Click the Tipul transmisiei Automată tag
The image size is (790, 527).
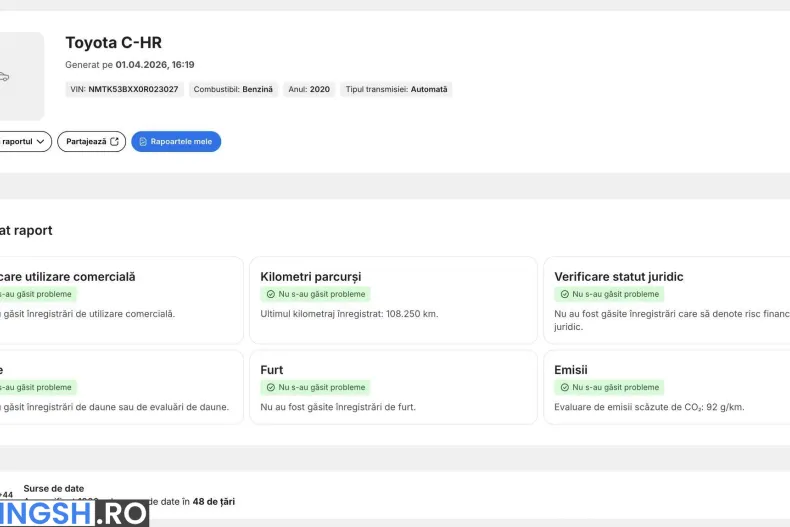click(396, 89)
